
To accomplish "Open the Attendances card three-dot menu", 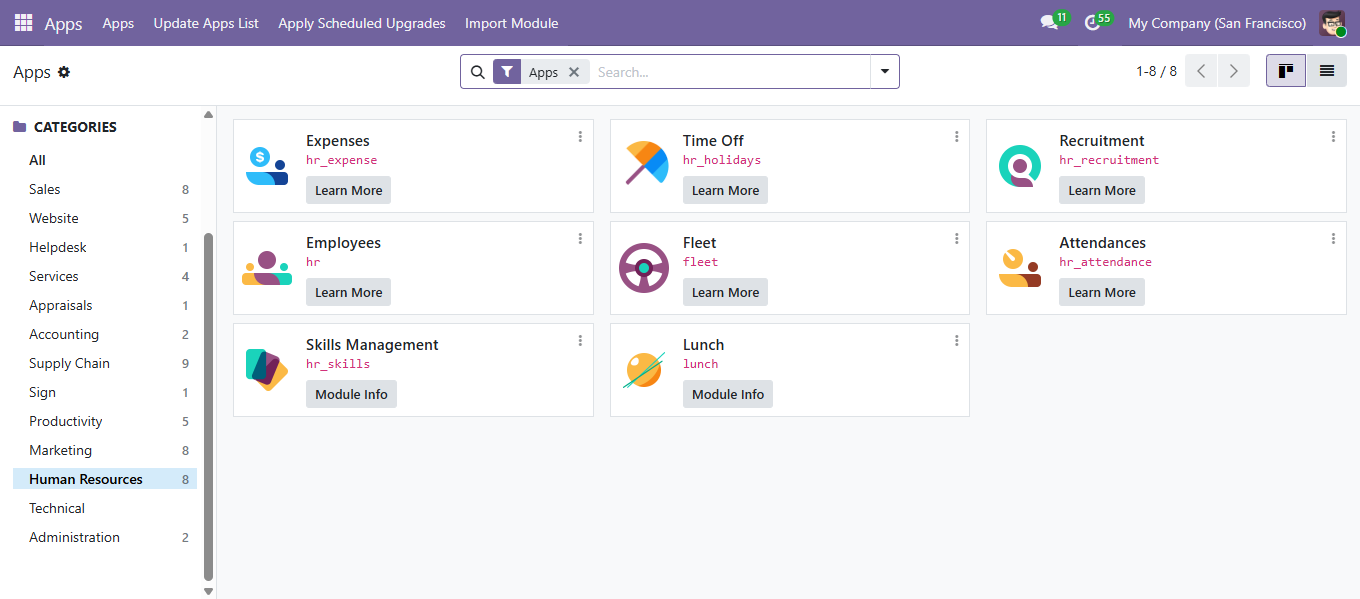I will [x=1333, y=239].
